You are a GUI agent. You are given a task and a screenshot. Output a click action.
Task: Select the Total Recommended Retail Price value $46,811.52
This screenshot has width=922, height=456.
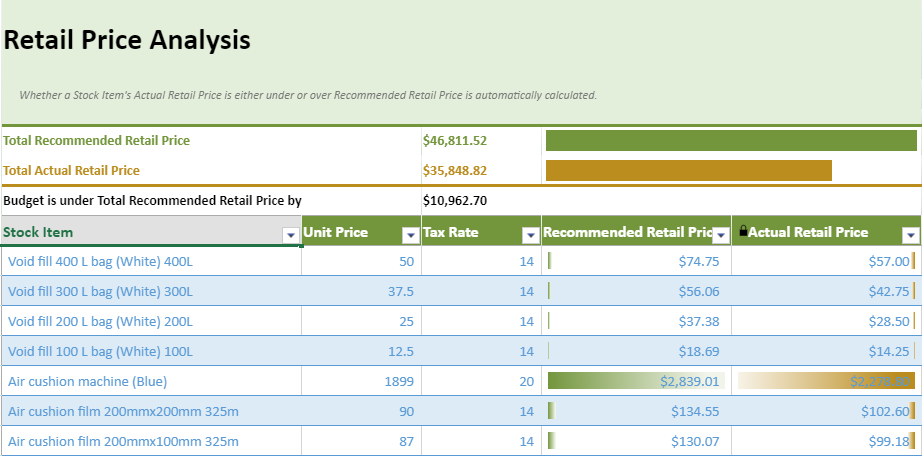point(455,141)
